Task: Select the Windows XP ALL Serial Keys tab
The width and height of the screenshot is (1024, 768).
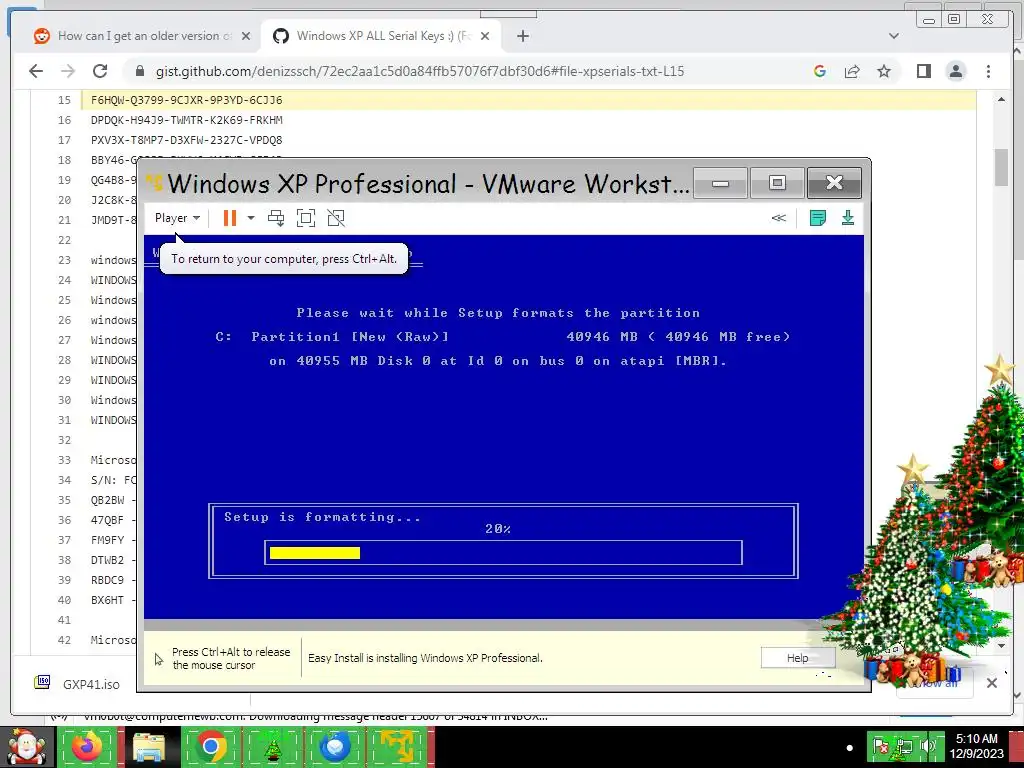Action: pyautogui.click(x=383, y=36)
